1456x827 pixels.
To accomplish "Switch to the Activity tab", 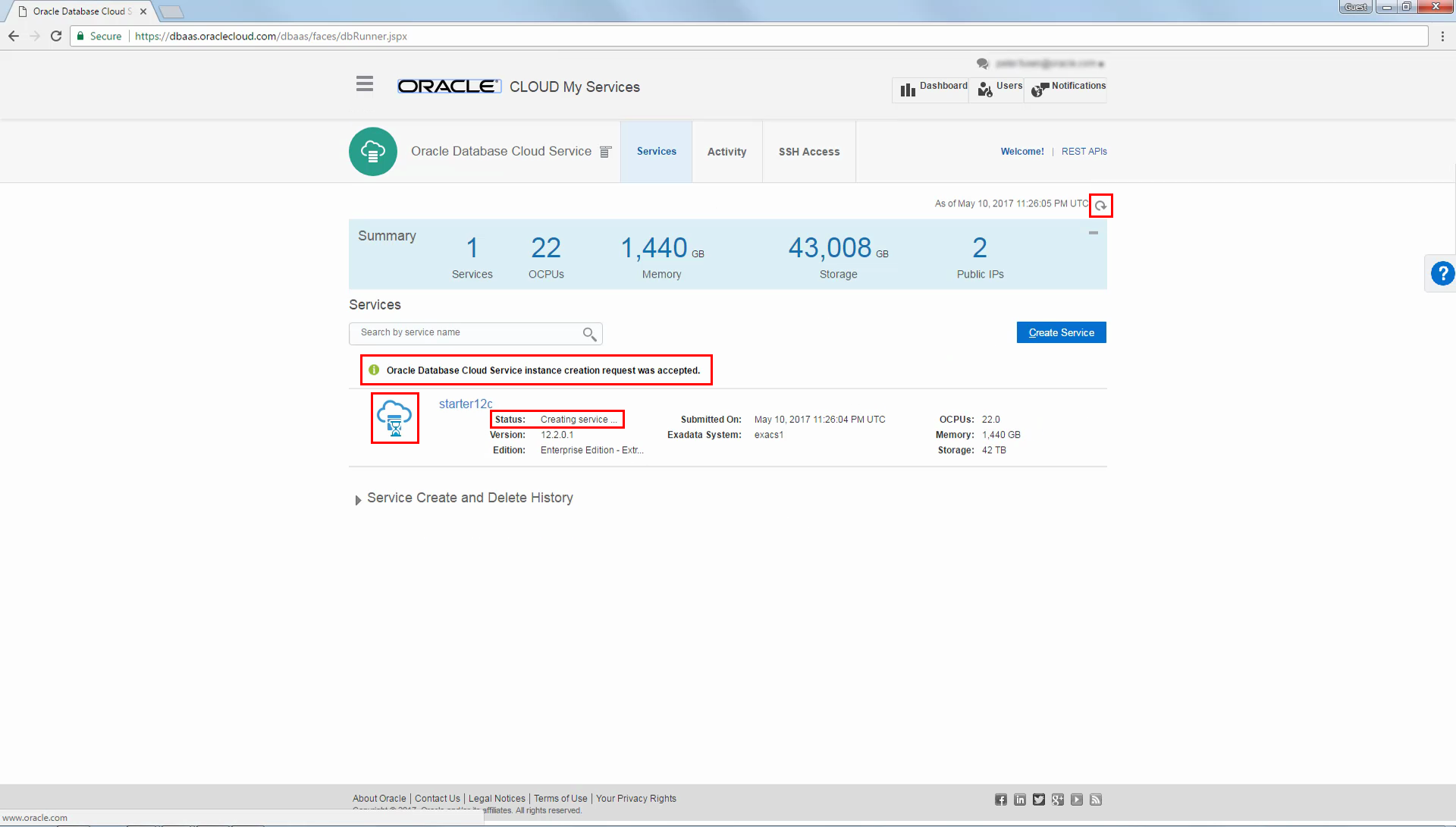I will tap(726, 152).
